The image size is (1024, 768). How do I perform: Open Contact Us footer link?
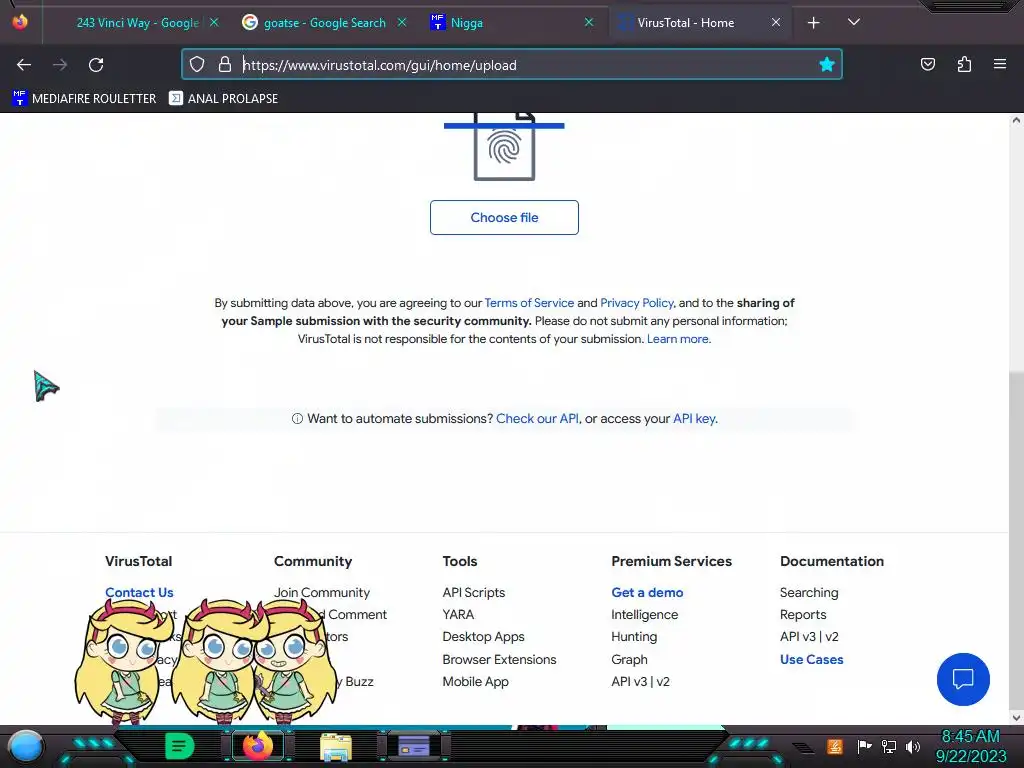point(139,592)
